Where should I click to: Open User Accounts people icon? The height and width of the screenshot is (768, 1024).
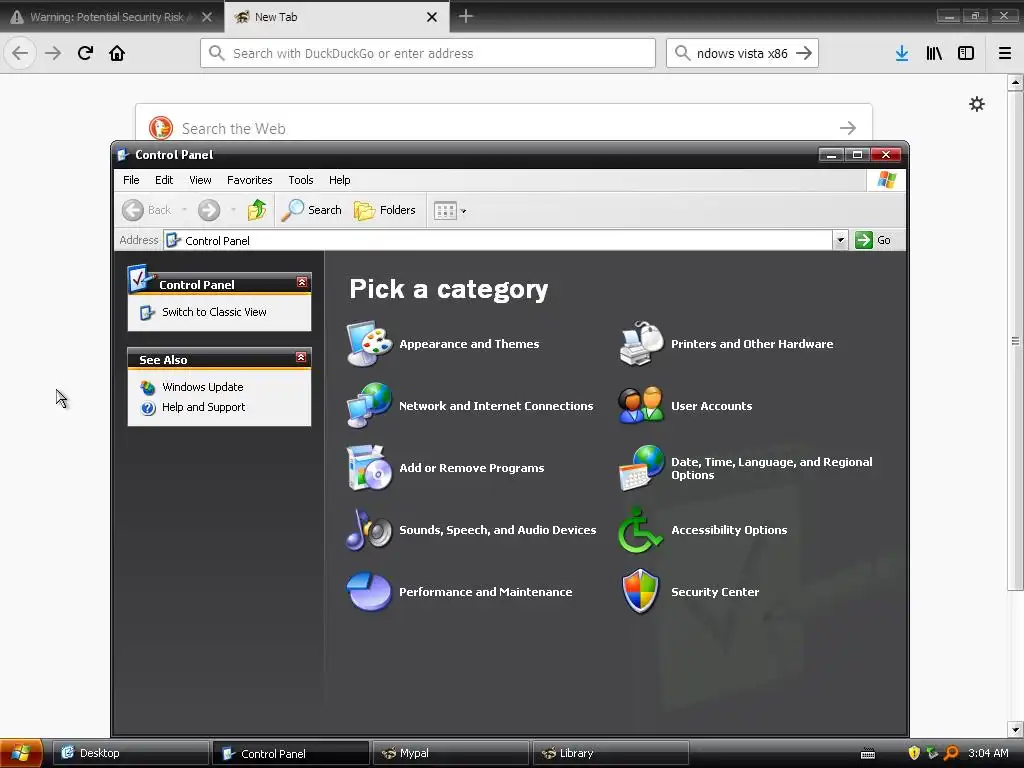coord(641,406)
